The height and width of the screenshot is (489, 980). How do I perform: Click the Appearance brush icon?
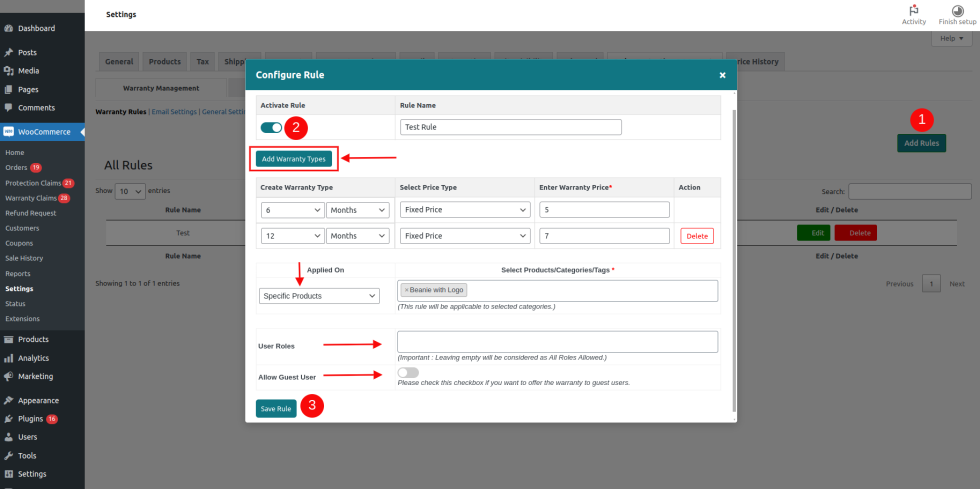pos(9,401)
